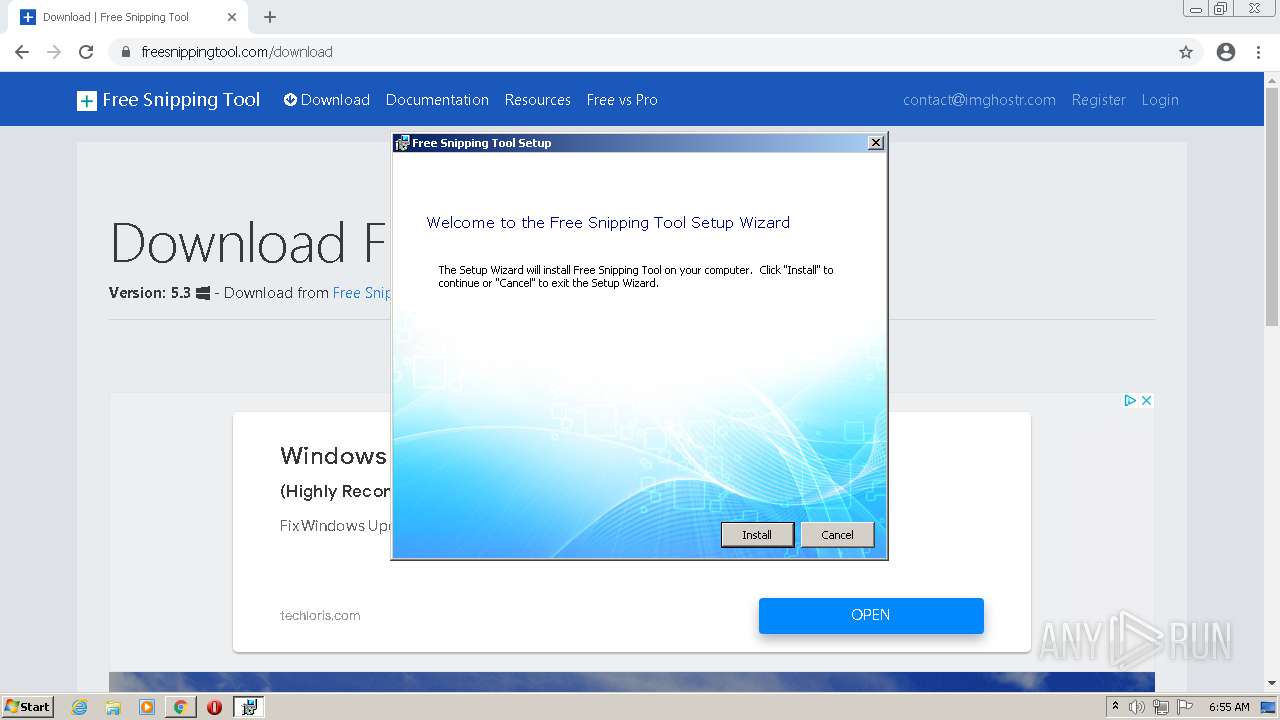
Task: Click the contact@imghostr.com email link
Action: tap(979, 100)
